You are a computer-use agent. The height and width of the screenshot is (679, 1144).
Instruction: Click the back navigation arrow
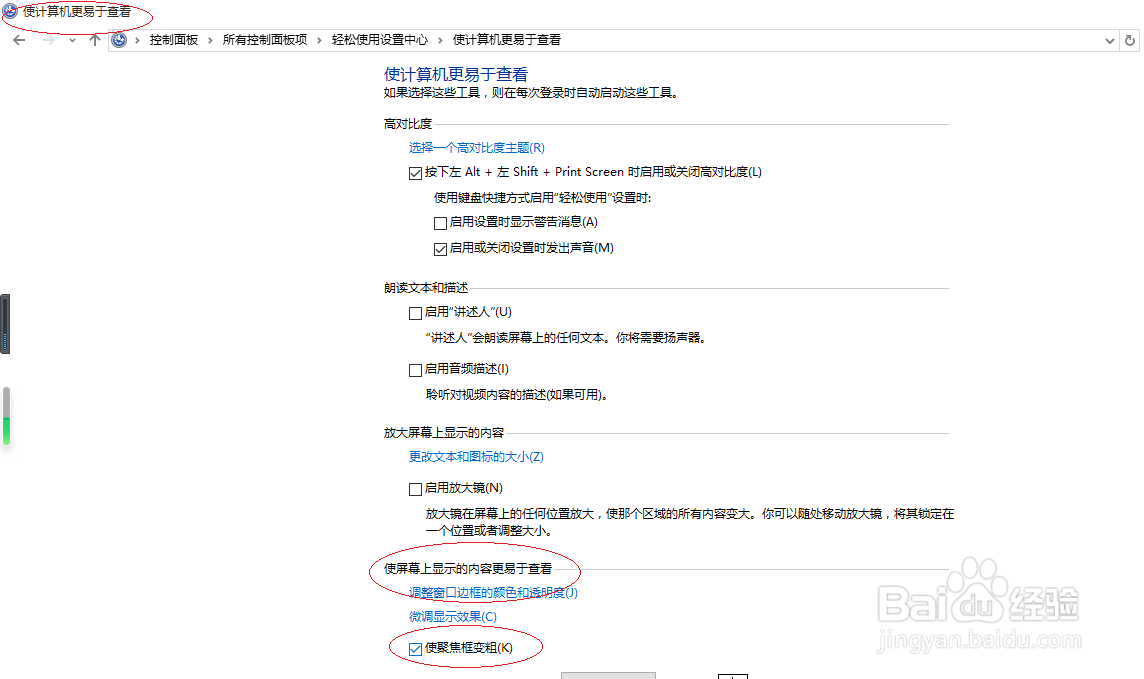18,40
